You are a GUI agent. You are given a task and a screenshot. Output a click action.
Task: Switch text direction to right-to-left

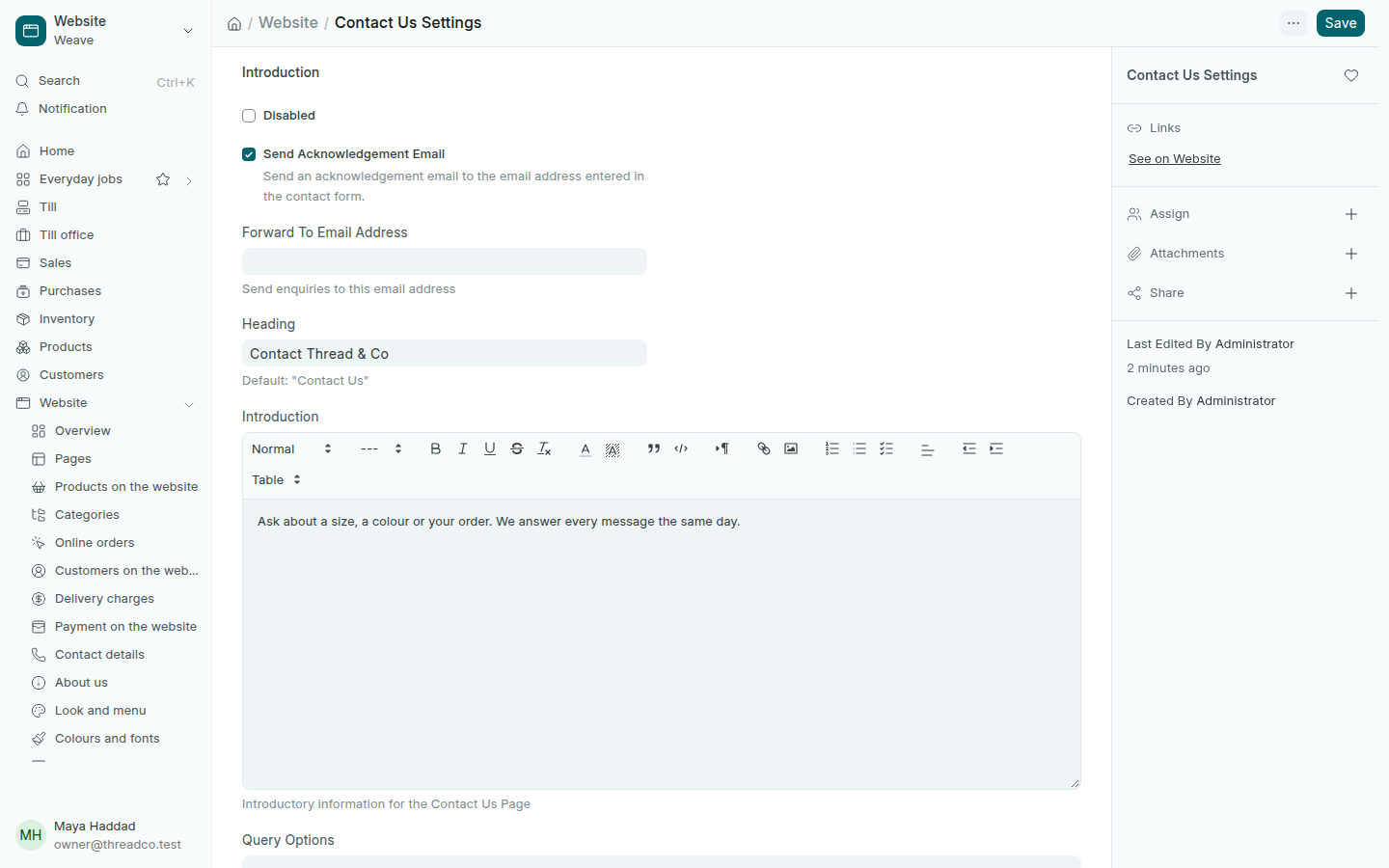(722, 448)
